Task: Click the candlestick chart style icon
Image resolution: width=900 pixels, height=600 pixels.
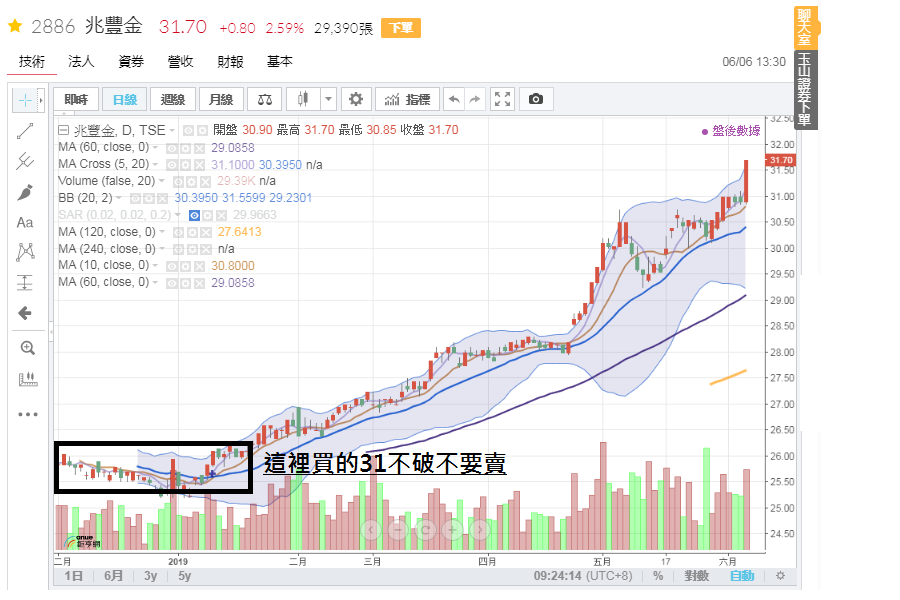Action: 304,99
